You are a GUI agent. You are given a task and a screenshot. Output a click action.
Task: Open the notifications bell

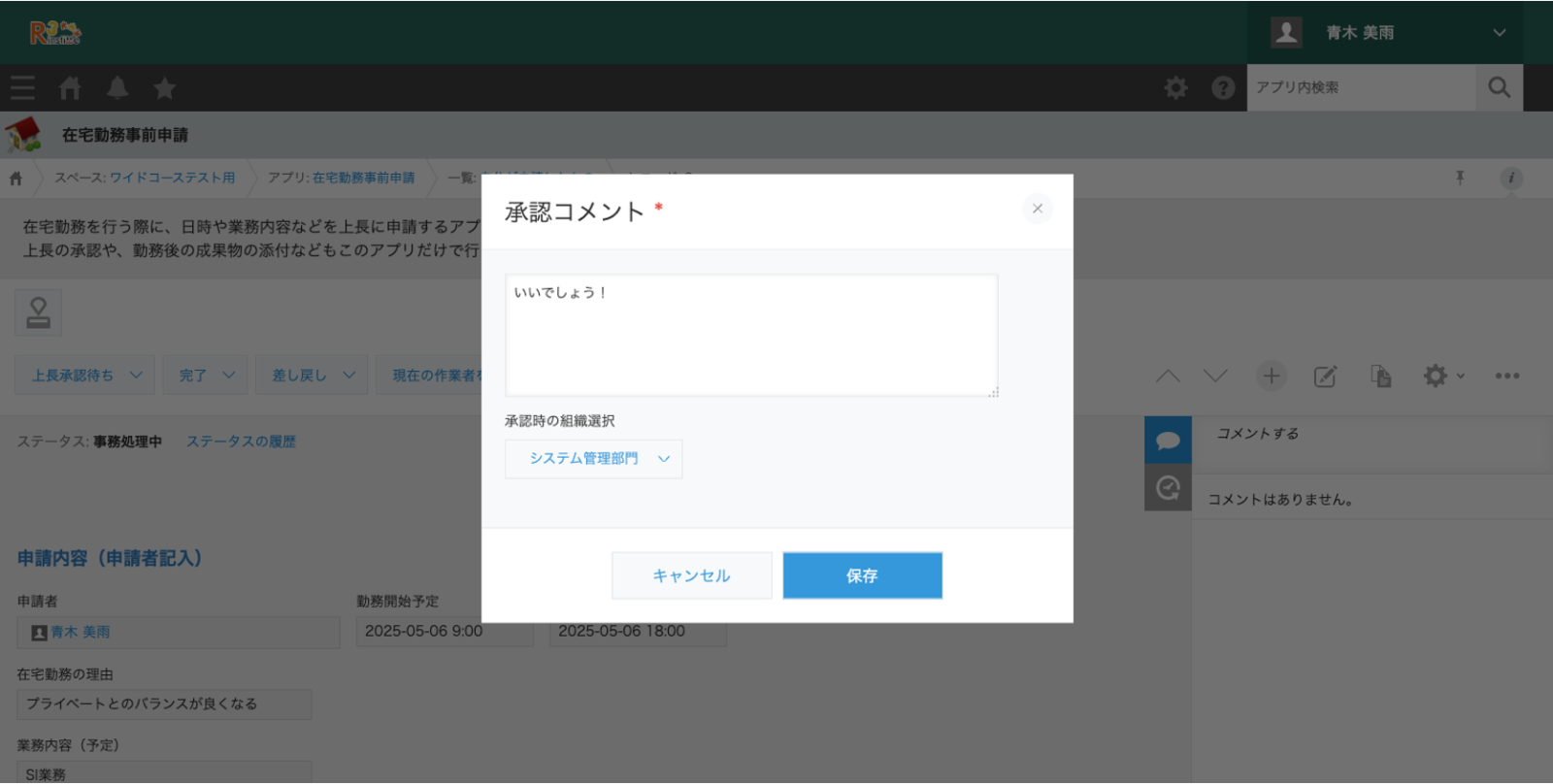click(117, 88)
